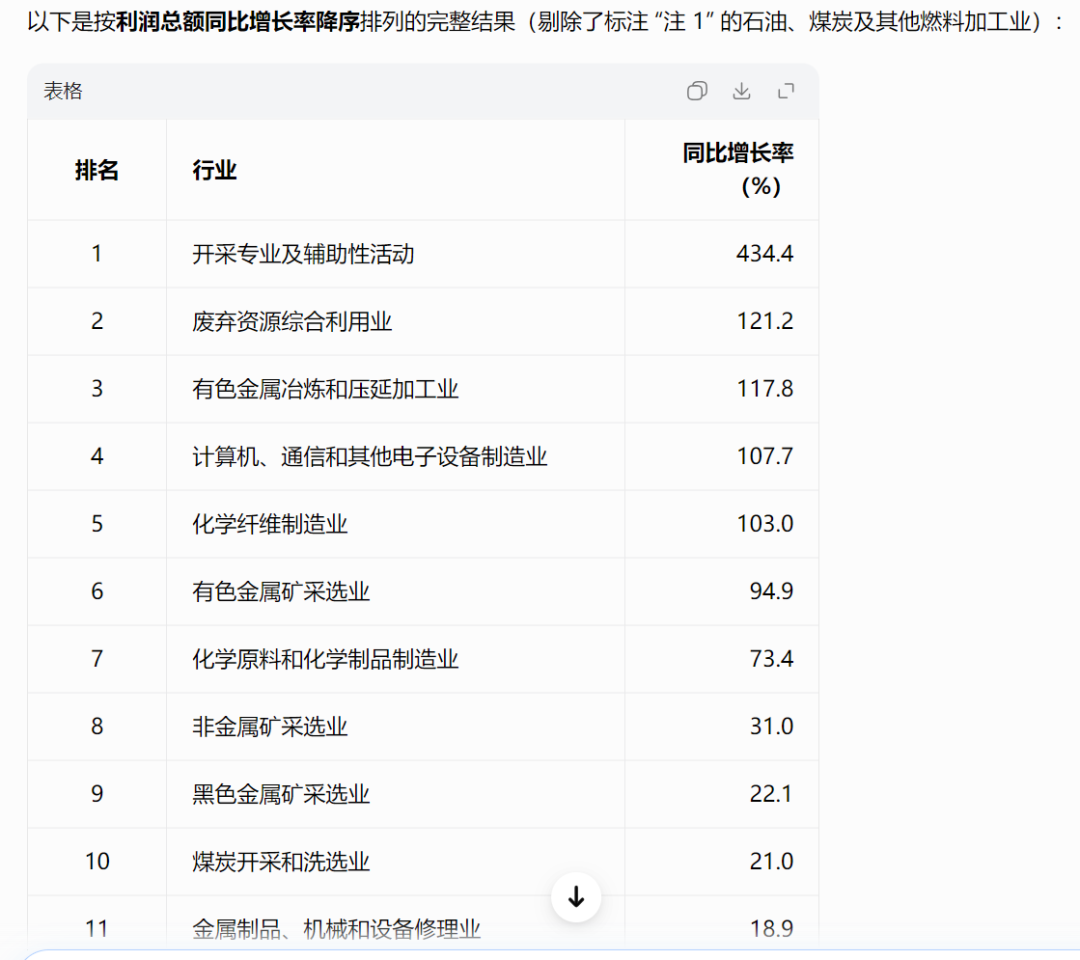Click the 表格 label in table header
The image size is (1080, 960).
(x=63, y=91)
